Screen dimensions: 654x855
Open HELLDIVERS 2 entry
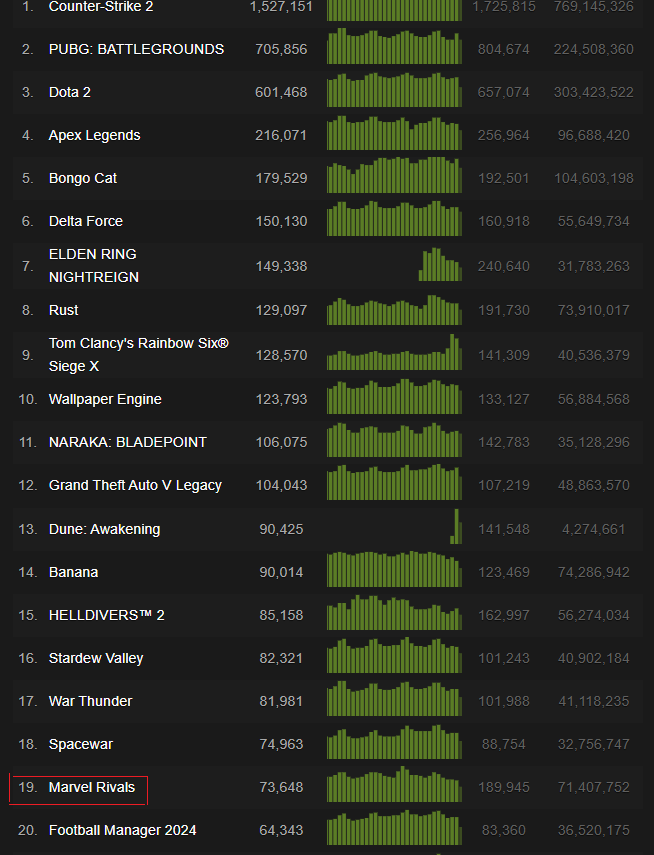coord(106,616)
